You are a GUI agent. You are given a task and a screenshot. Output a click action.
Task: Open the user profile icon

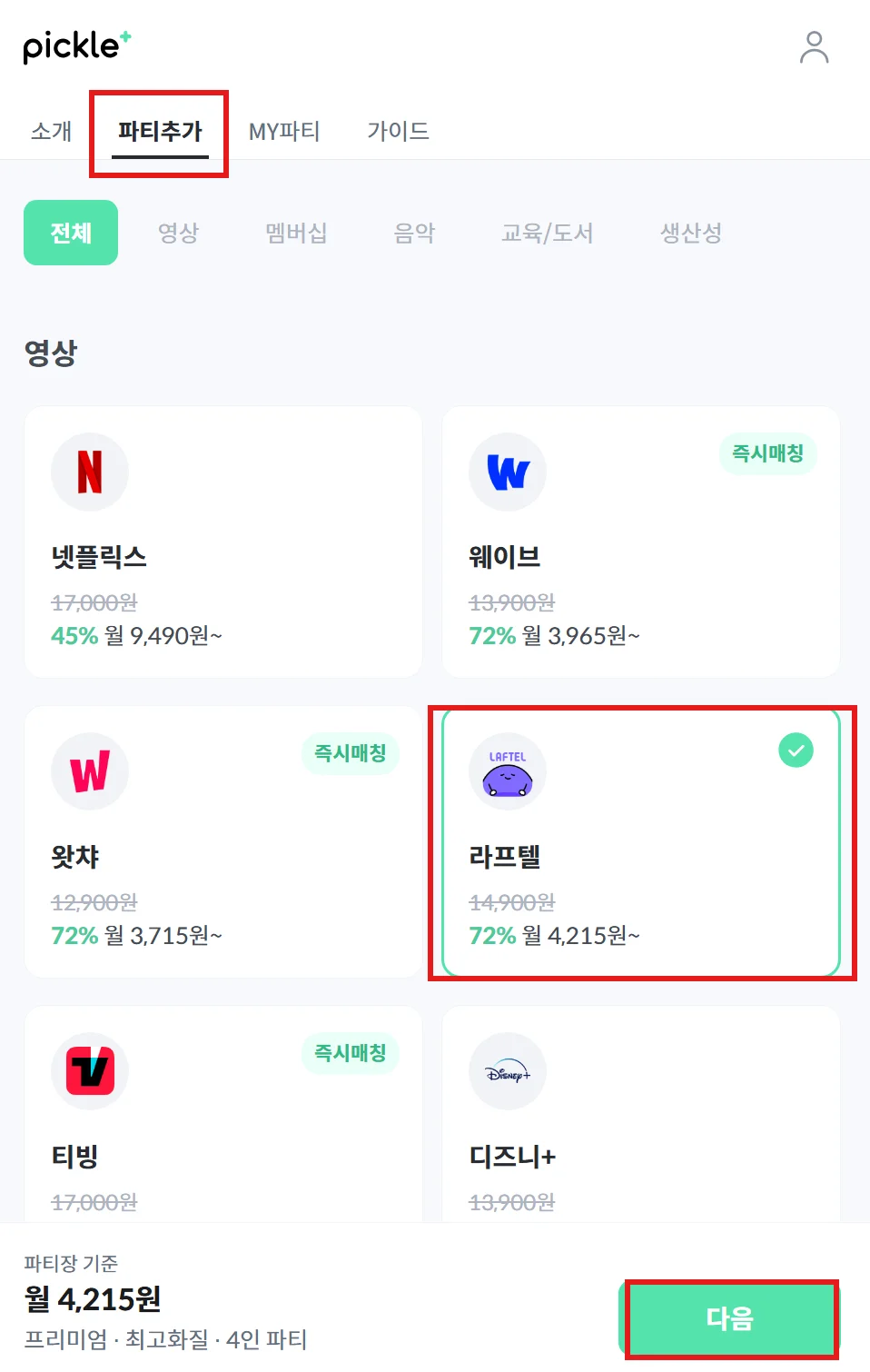pyautogui.click(x=814, y=47)
